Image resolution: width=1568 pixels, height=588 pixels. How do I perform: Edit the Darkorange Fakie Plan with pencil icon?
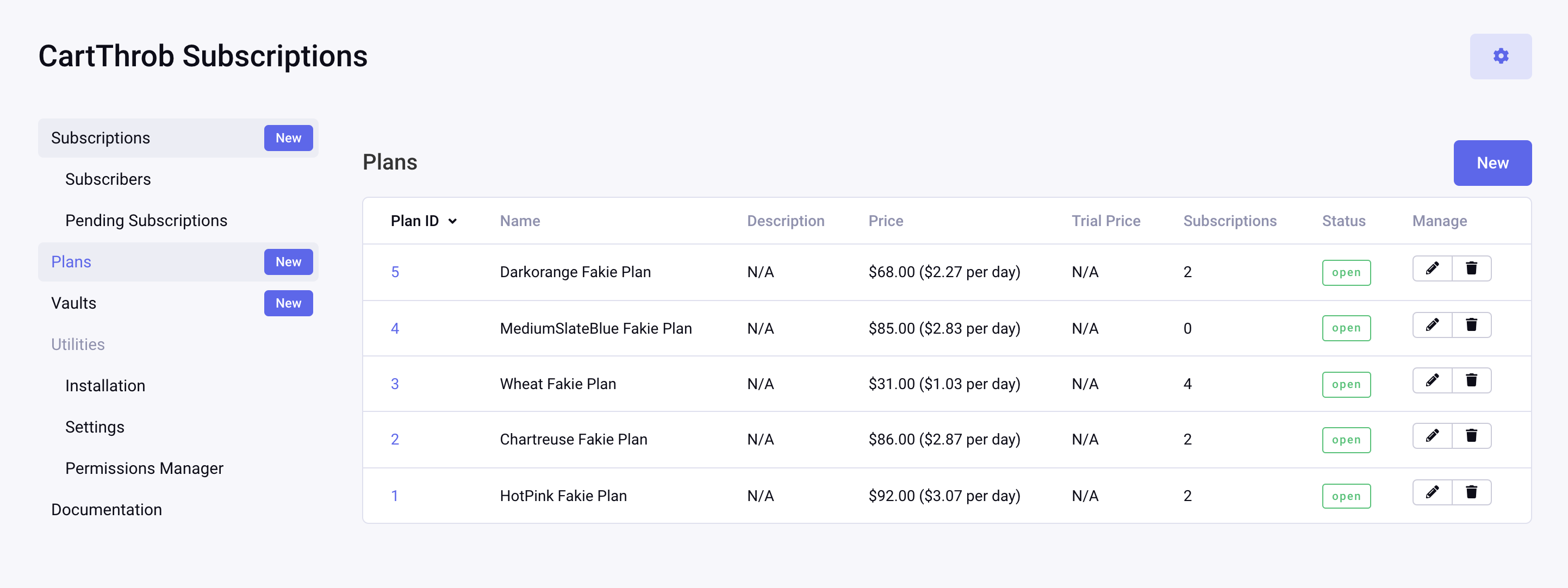(1432, 268)
